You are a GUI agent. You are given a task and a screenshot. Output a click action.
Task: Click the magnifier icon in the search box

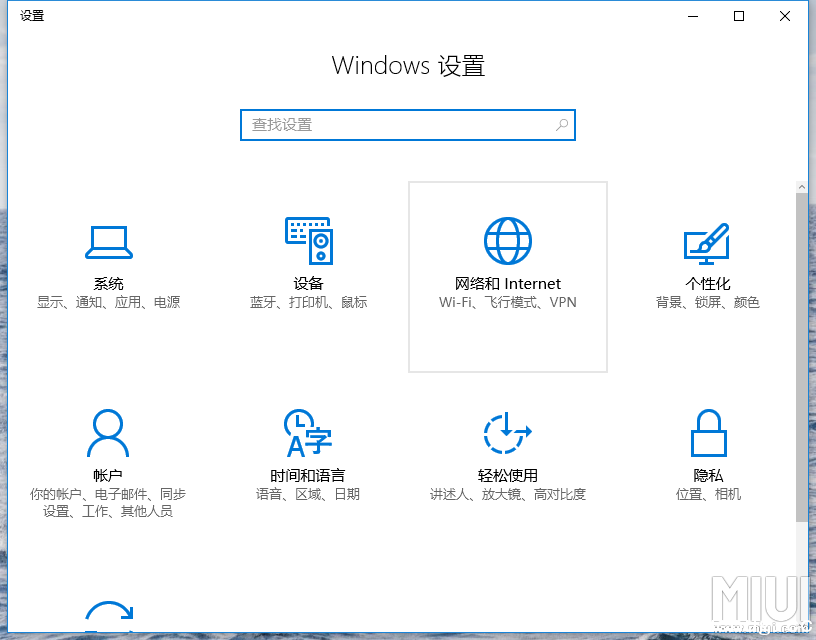point(561,124)
